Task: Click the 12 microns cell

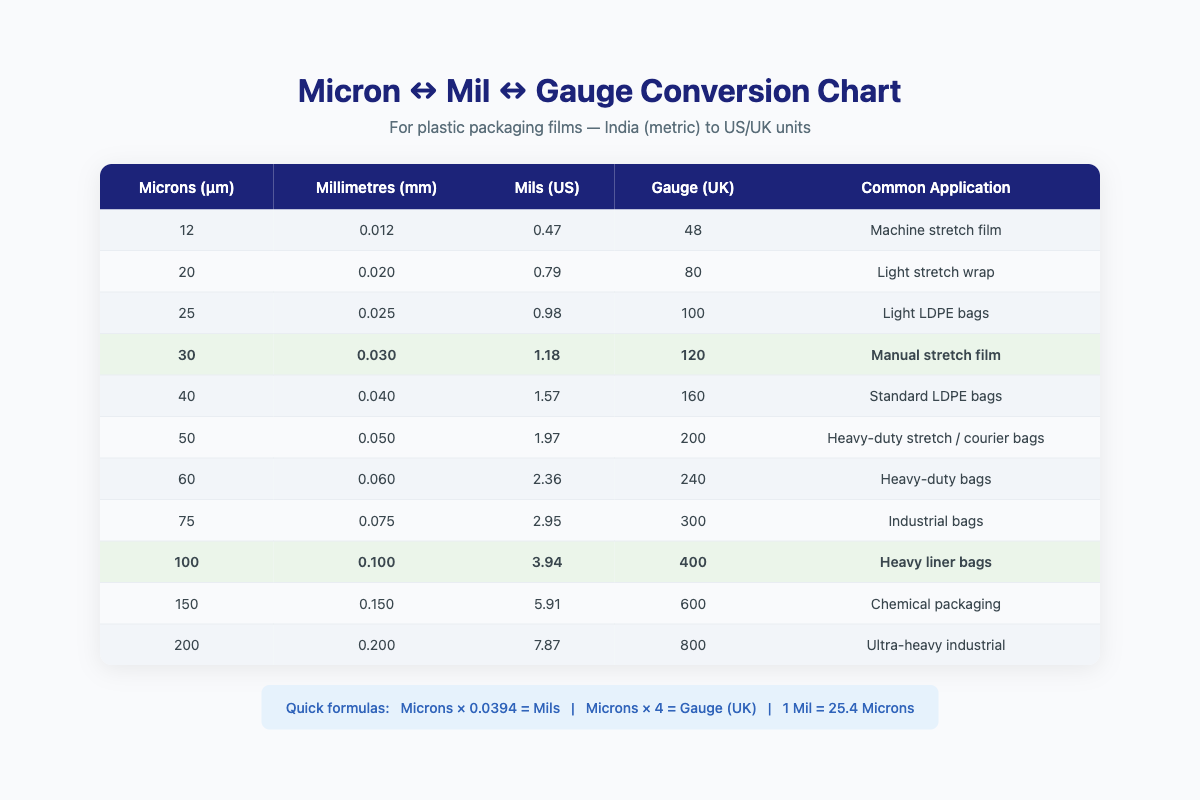Action: click(187, 230)
